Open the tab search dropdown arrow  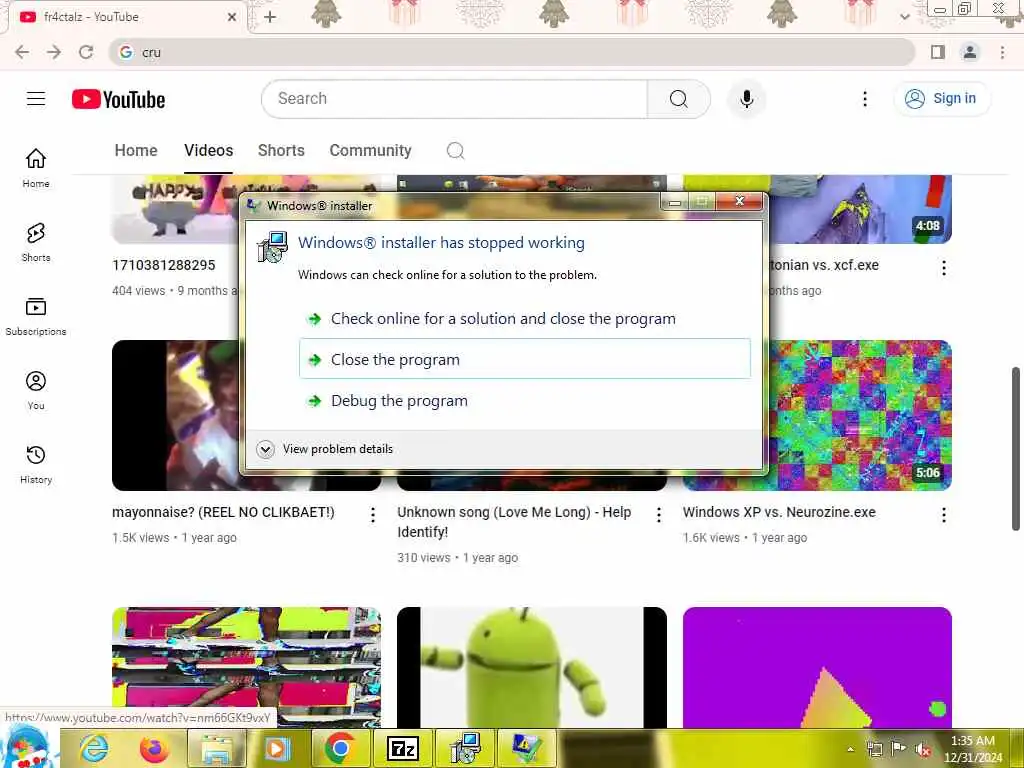pos(904,17)
